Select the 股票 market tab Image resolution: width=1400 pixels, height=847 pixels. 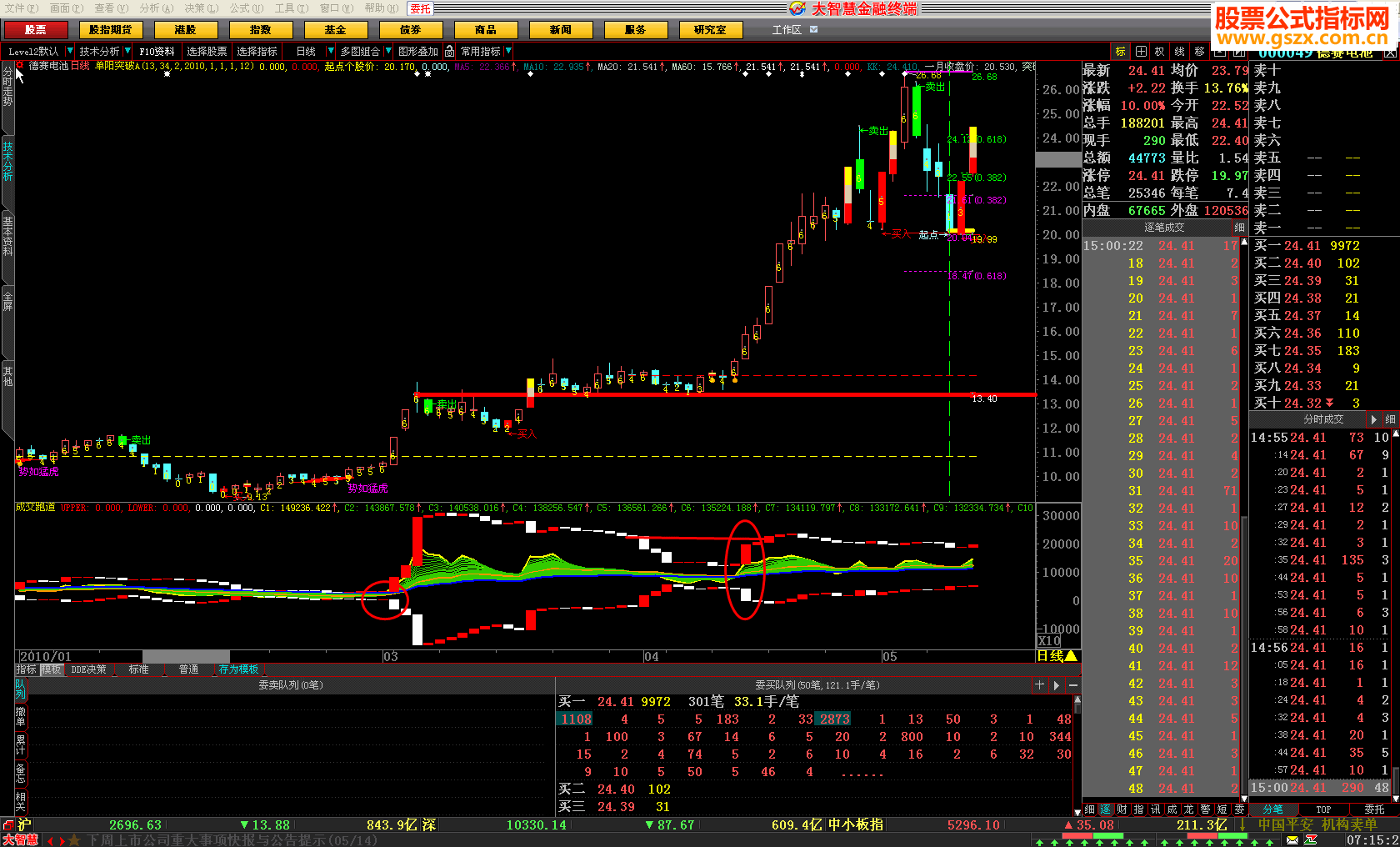pos(35,30)
